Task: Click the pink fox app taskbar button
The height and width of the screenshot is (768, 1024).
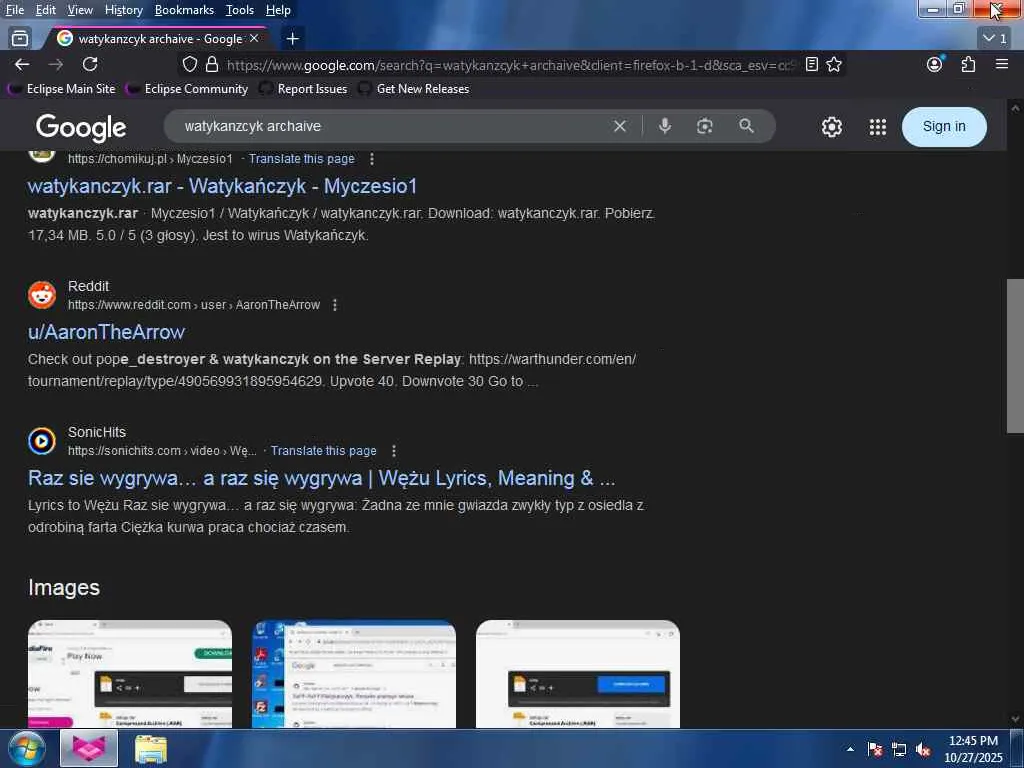Action: (x=89, y=748)
